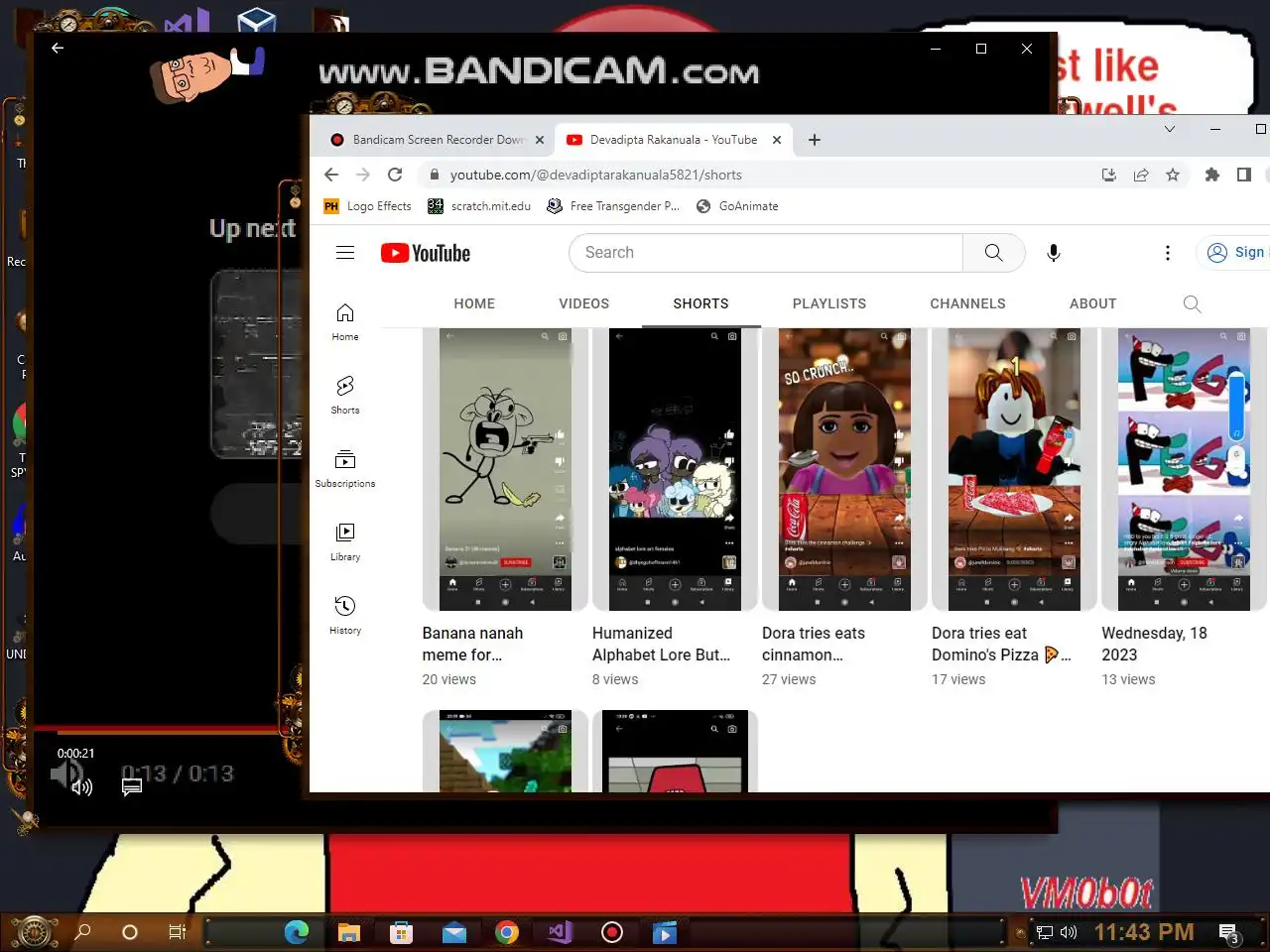
Task: Open a new Chrome tab
Action: (x=815, y=140)
